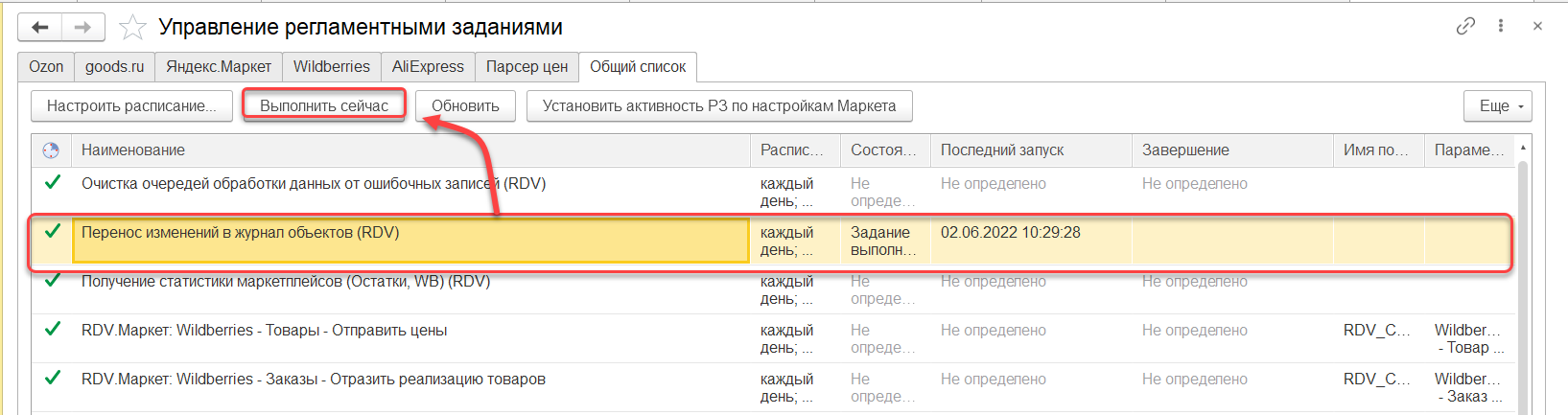1568x415 pixels.
Task: Click schedule cell of Перенос изменений row
Action: pos(794,241)
